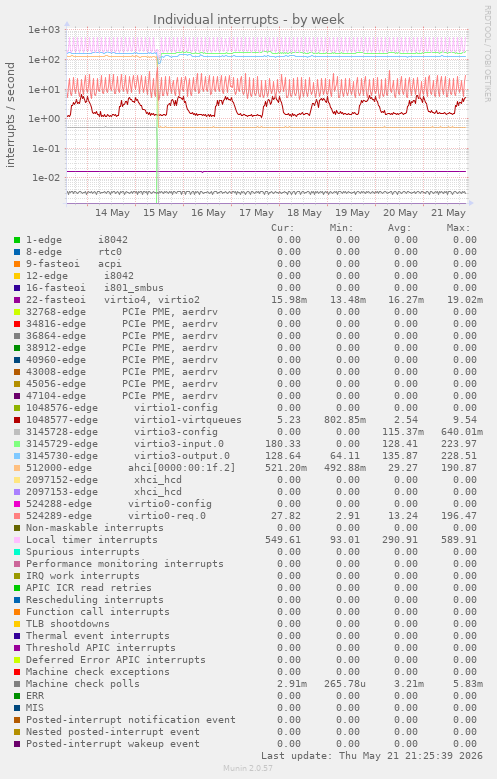
Task: Click the 15 May x-axis date label
Action: [160, 213]
